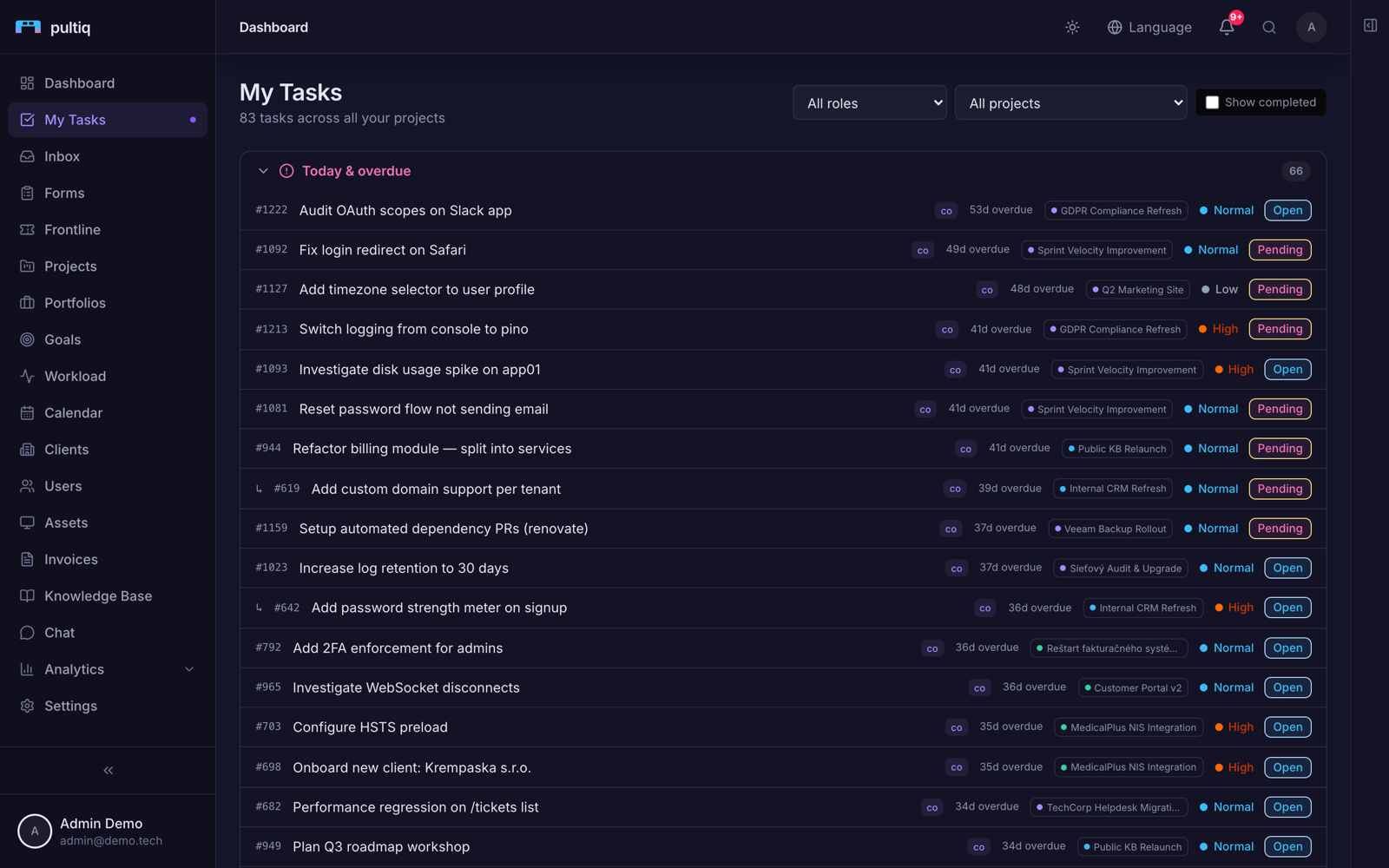The height and width of the screenshot is (868, 1389).
Task: Click the Dashboard grid icon in sidebar
Action: 27,83
